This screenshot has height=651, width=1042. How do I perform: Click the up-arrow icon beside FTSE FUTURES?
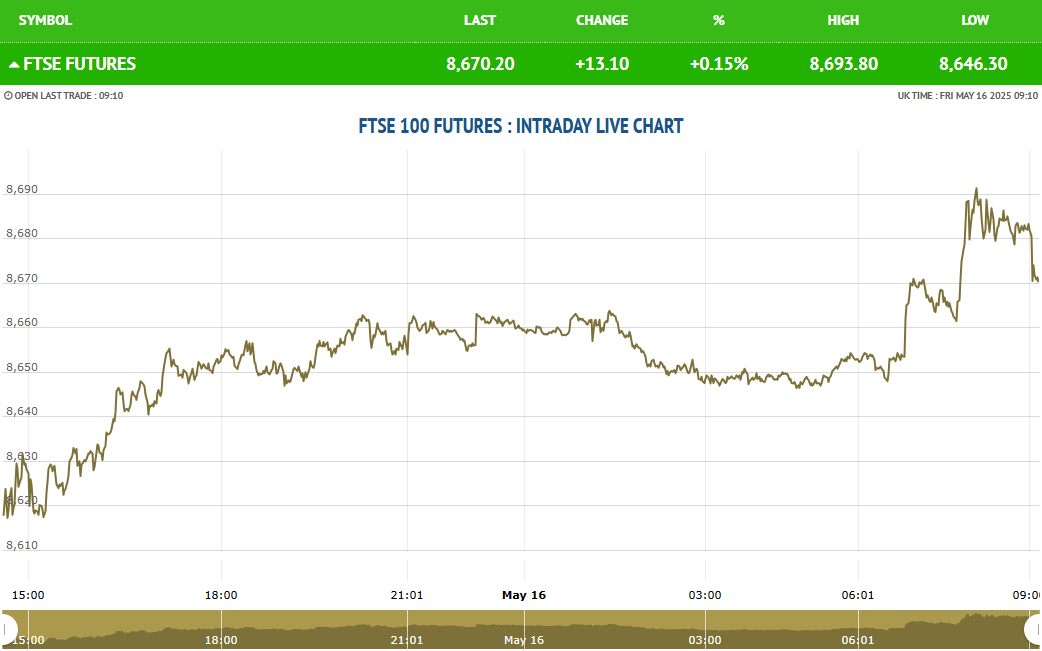point(14,64)
